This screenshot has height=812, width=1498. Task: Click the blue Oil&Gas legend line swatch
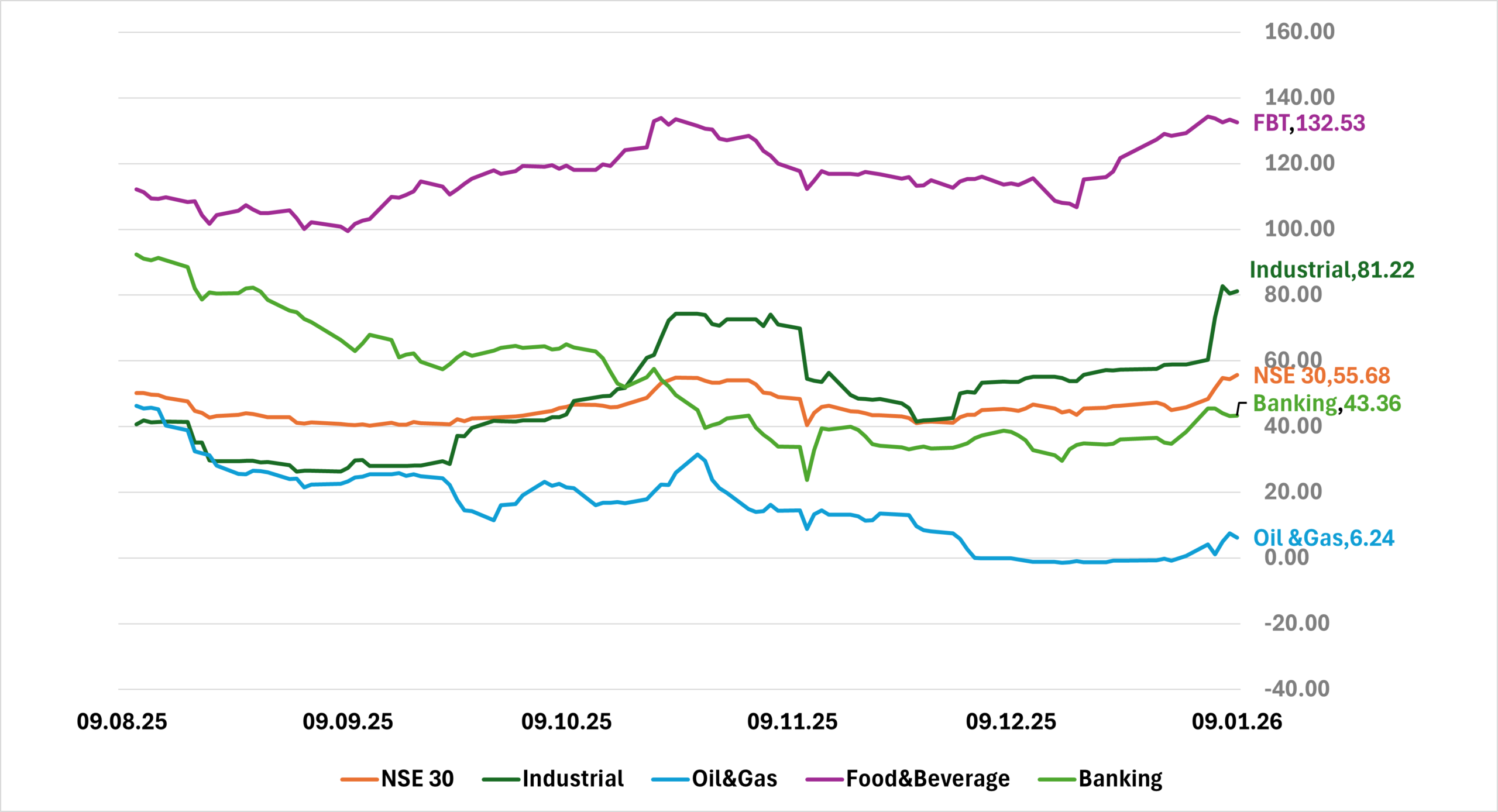click(670, 779)
